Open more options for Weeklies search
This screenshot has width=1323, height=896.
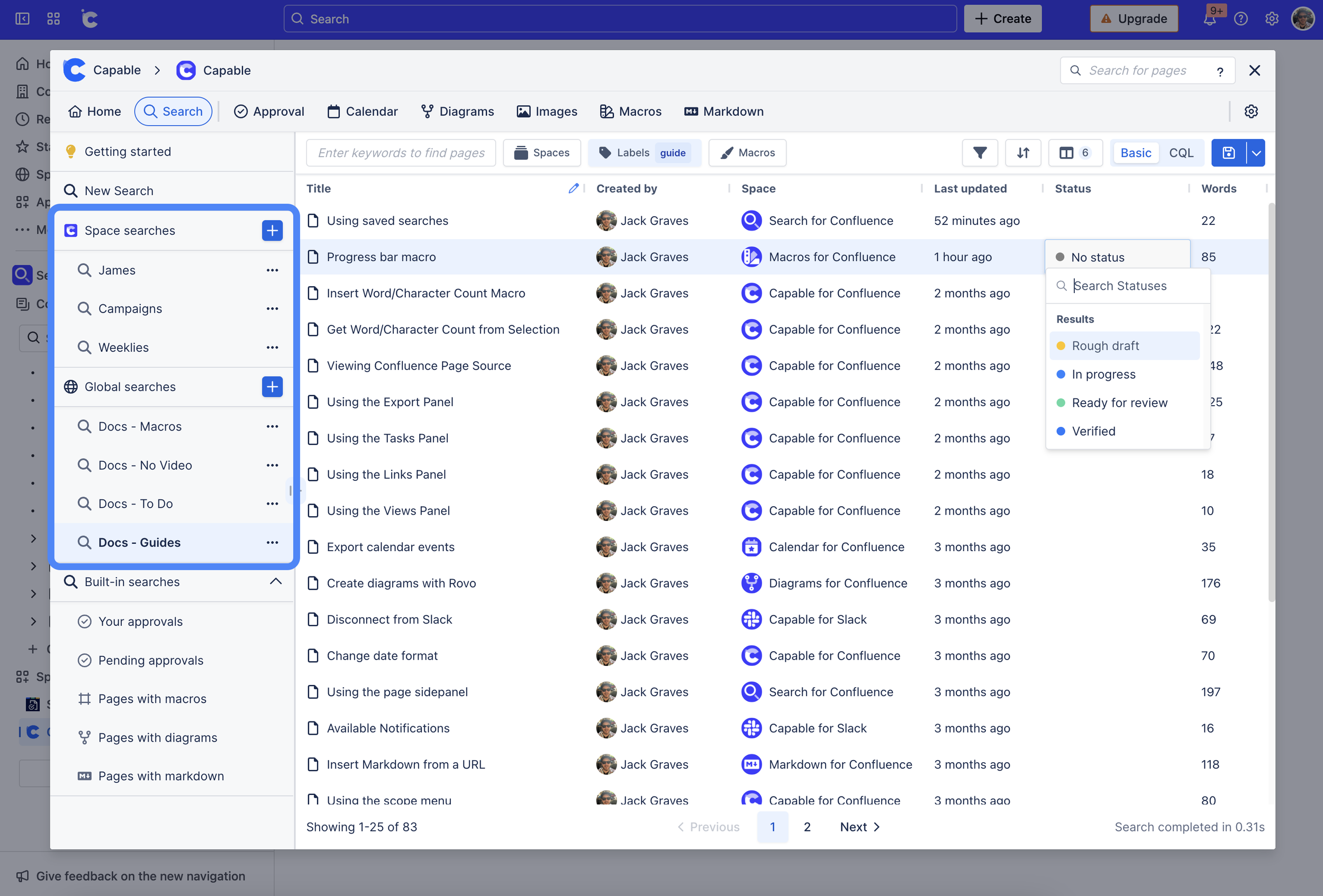click(272, 347)
